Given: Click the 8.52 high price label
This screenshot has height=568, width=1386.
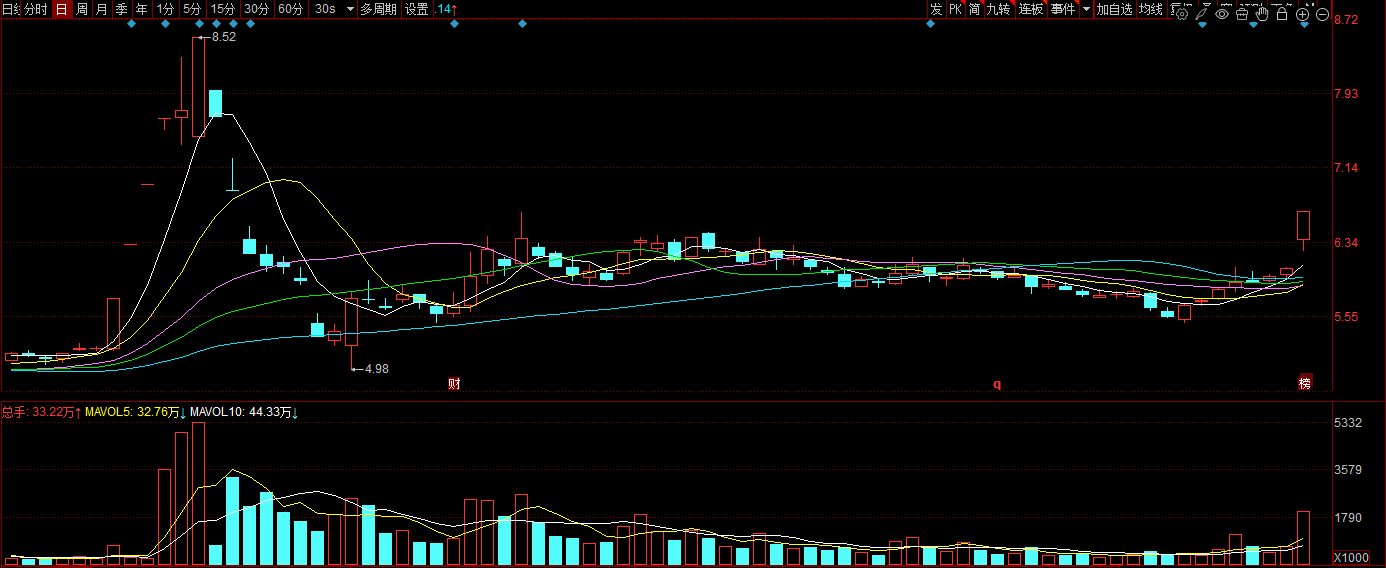Looking at the screenshot, I should pos(224,37).
